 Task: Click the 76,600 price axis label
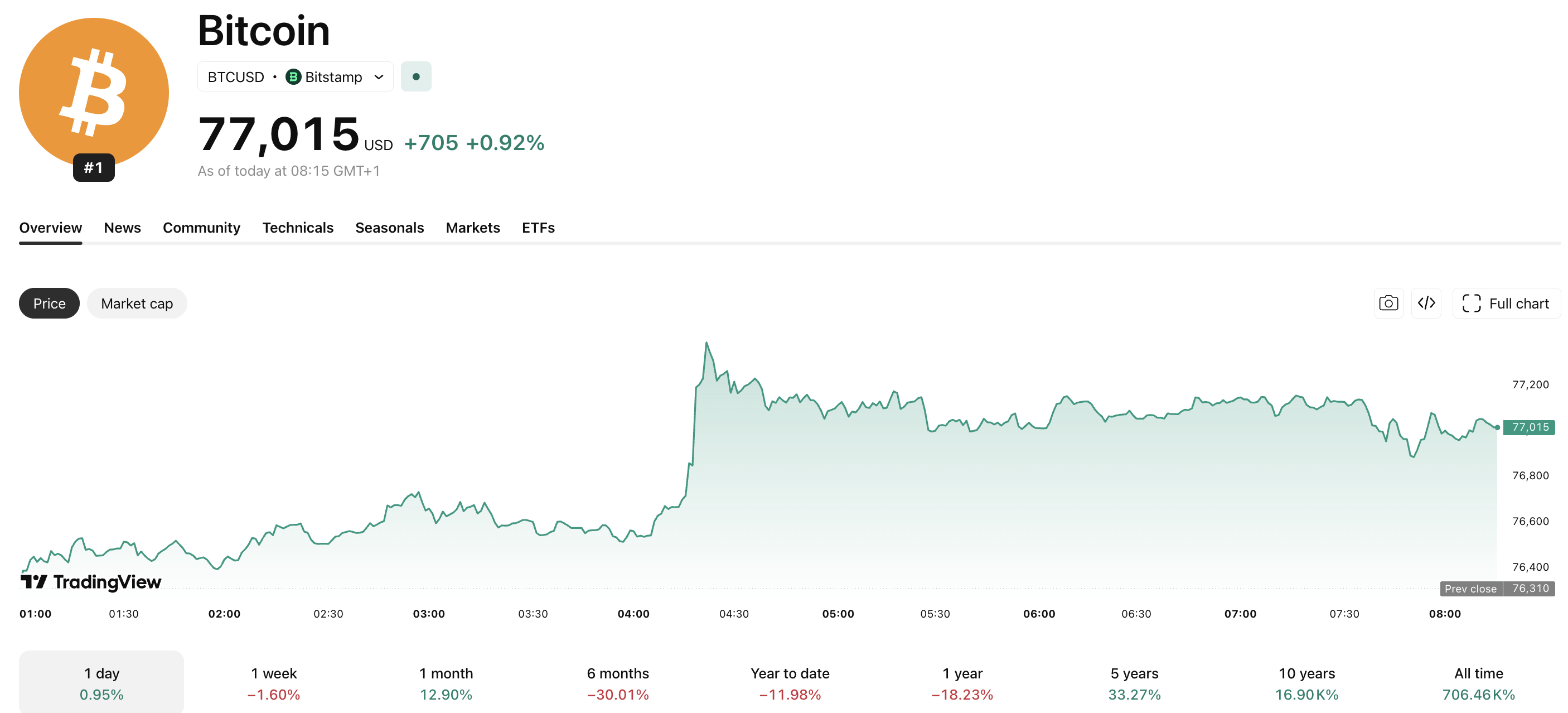(x=1530, y=521)
